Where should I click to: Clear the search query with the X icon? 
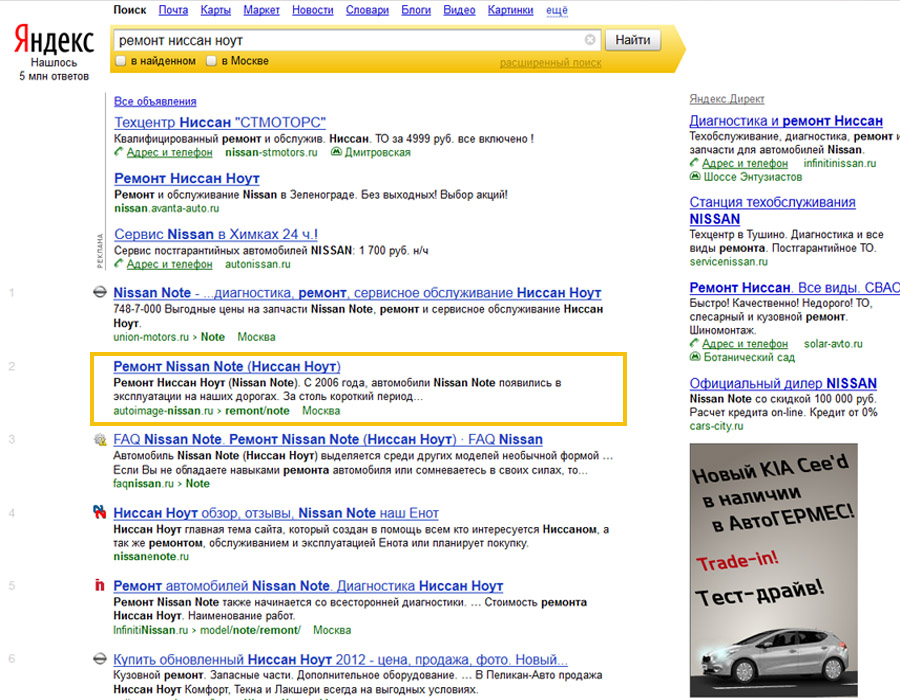click(589, 40)
